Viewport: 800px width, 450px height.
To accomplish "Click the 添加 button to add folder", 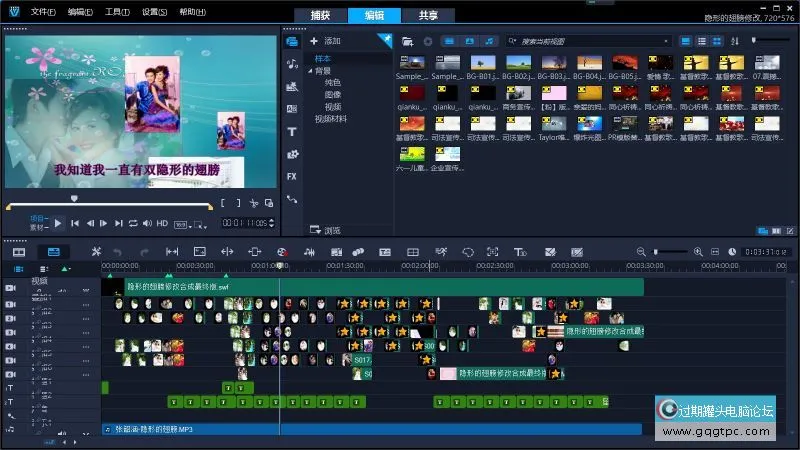I will [326, 41].
